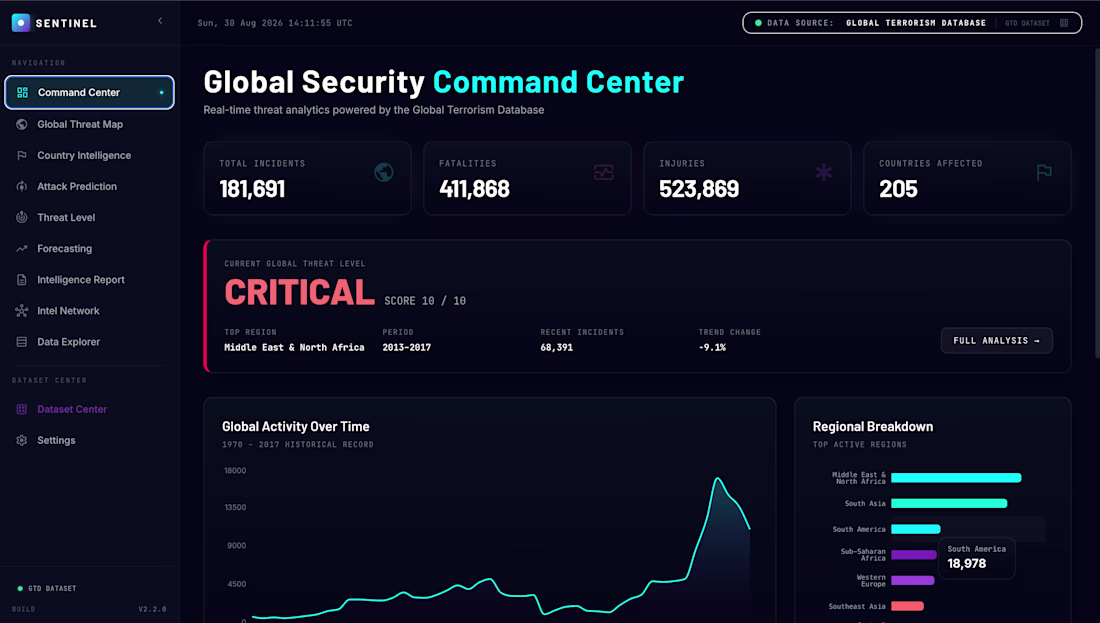1100x623 pixels.
Task: Click the Sentinel logo icon
Action: coord(21,22)
